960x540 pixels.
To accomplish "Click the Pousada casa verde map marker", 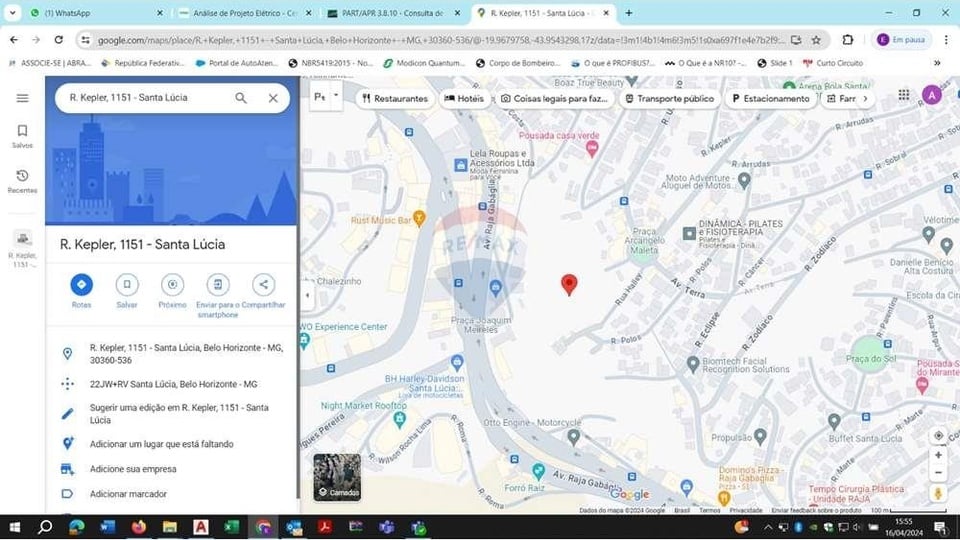I will [591, 148].
